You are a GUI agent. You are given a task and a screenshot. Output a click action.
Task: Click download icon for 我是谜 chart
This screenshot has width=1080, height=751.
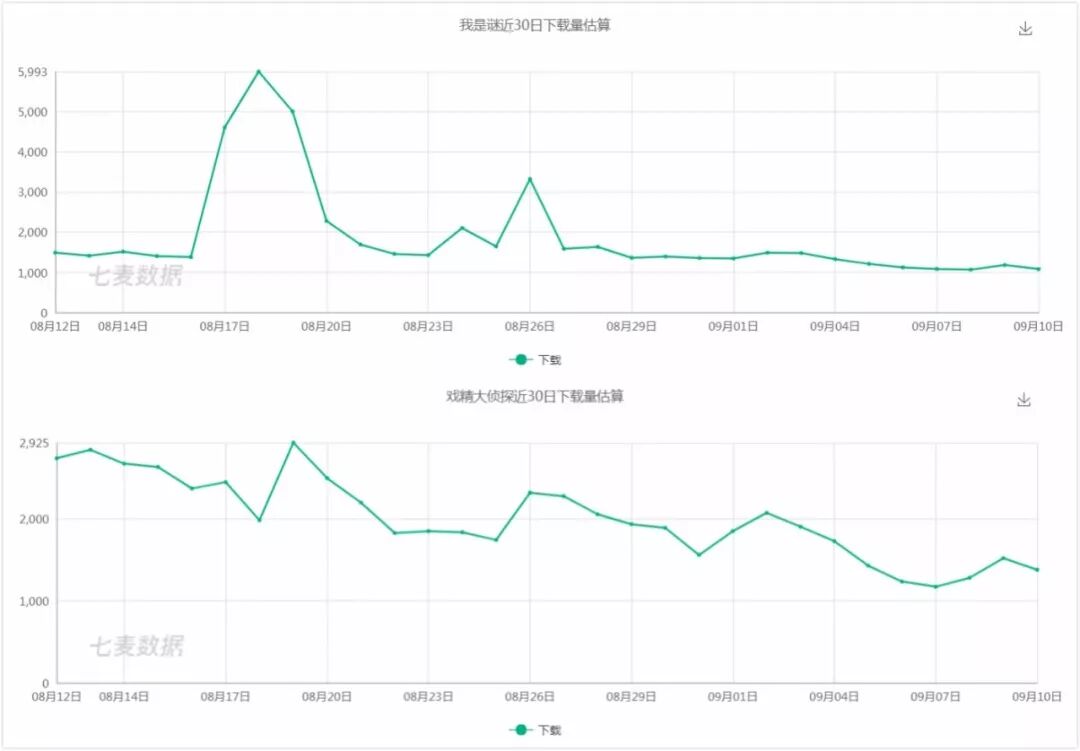[x=1025, y=29]
